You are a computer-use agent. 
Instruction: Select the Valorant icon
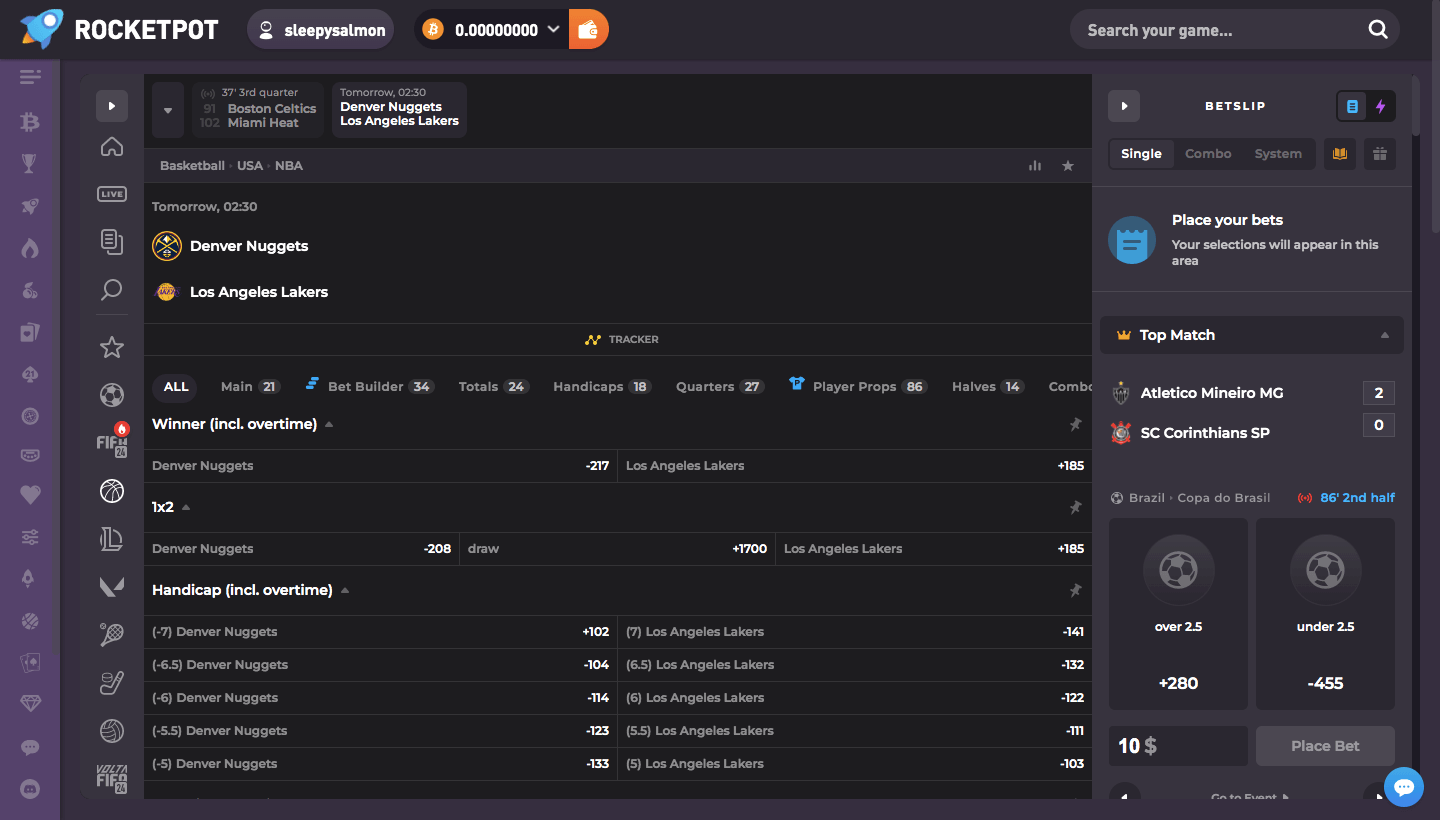tap(112, 587)
